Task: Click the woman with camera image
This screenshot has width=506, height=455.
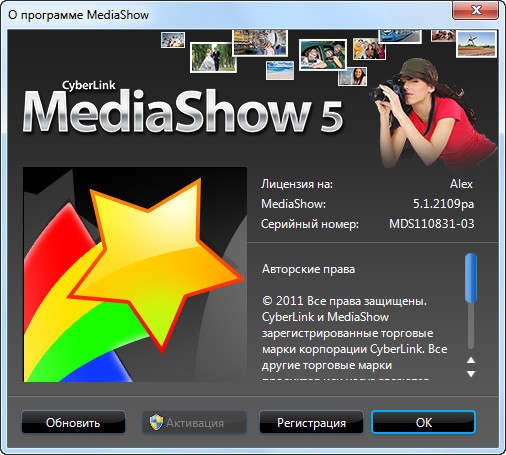Action: [433, 113]
